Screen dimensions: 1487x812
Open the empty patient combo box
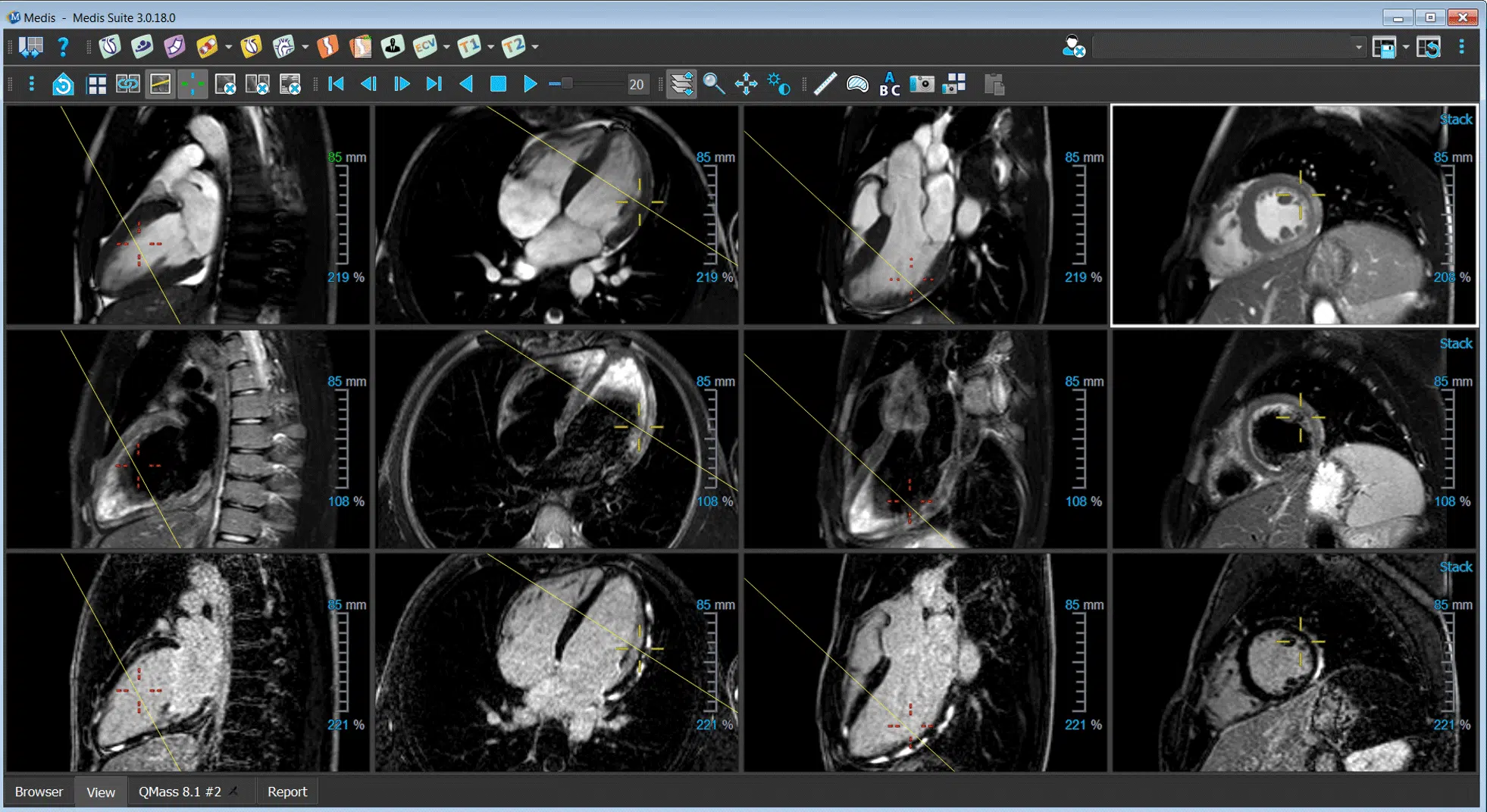pyautogui.click(x=1228, y=47)
